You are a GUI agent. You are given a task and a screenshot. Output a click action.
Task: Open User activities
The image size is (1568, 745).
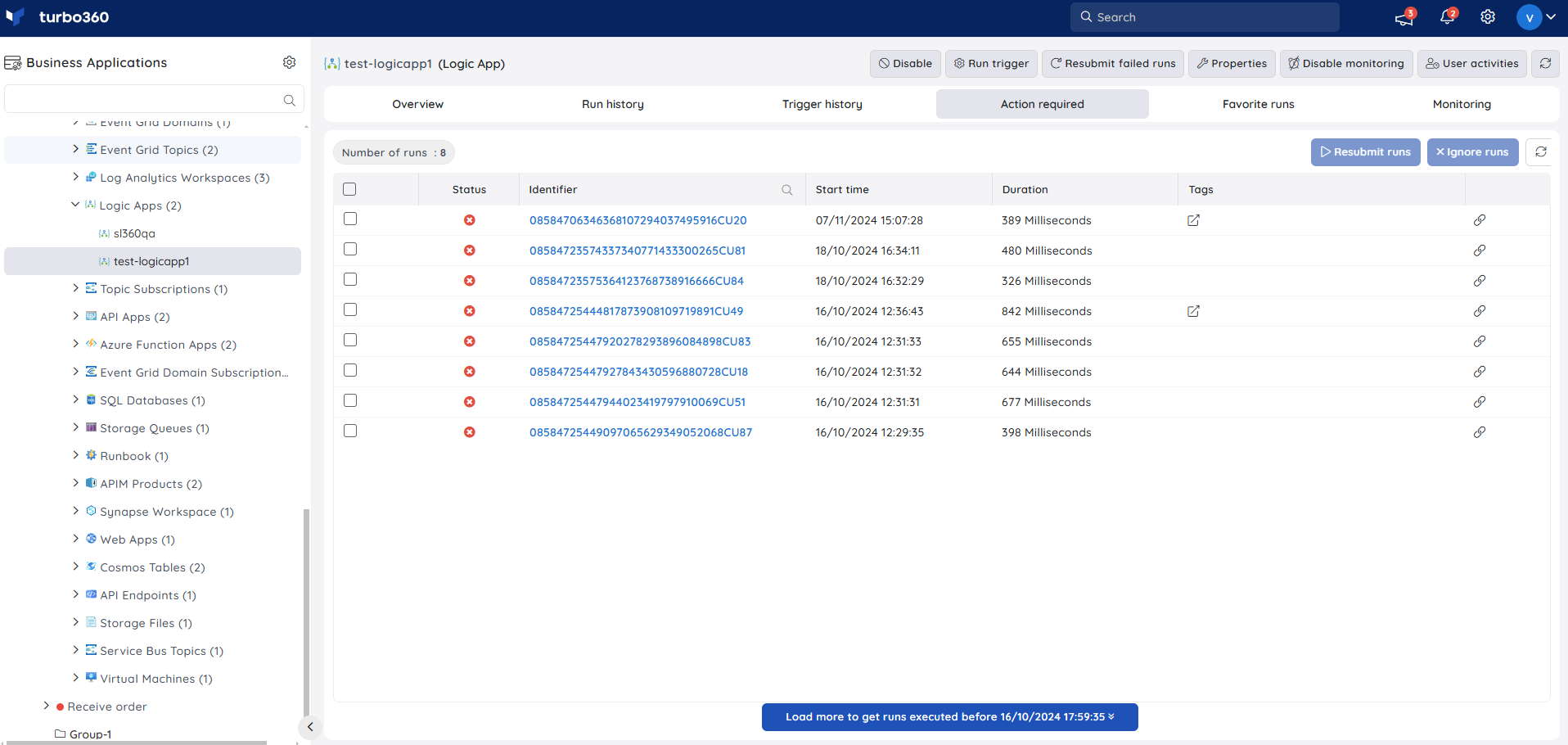point(1471,63)
